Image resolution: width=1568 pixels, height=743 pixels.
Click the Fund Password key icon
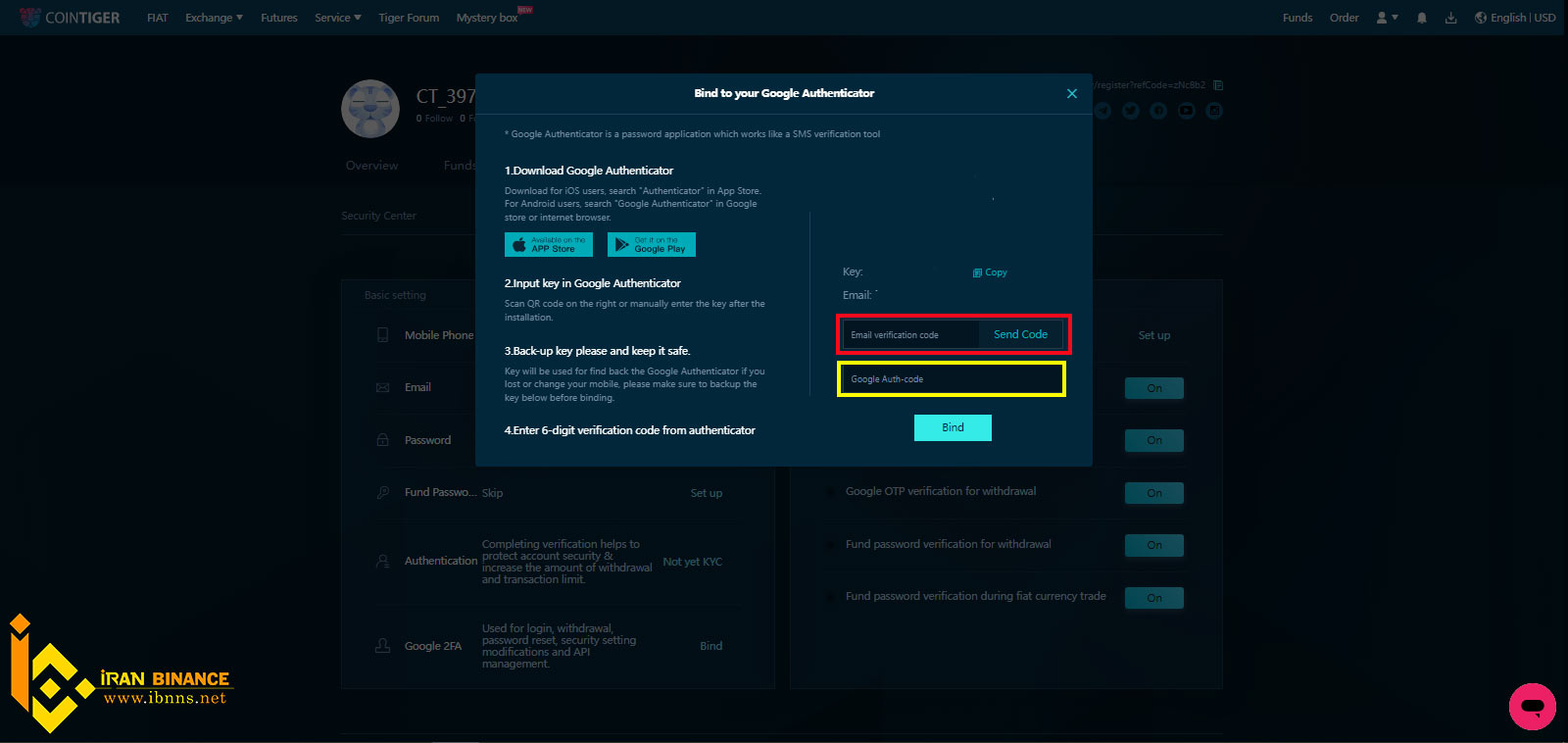[383, 493]
